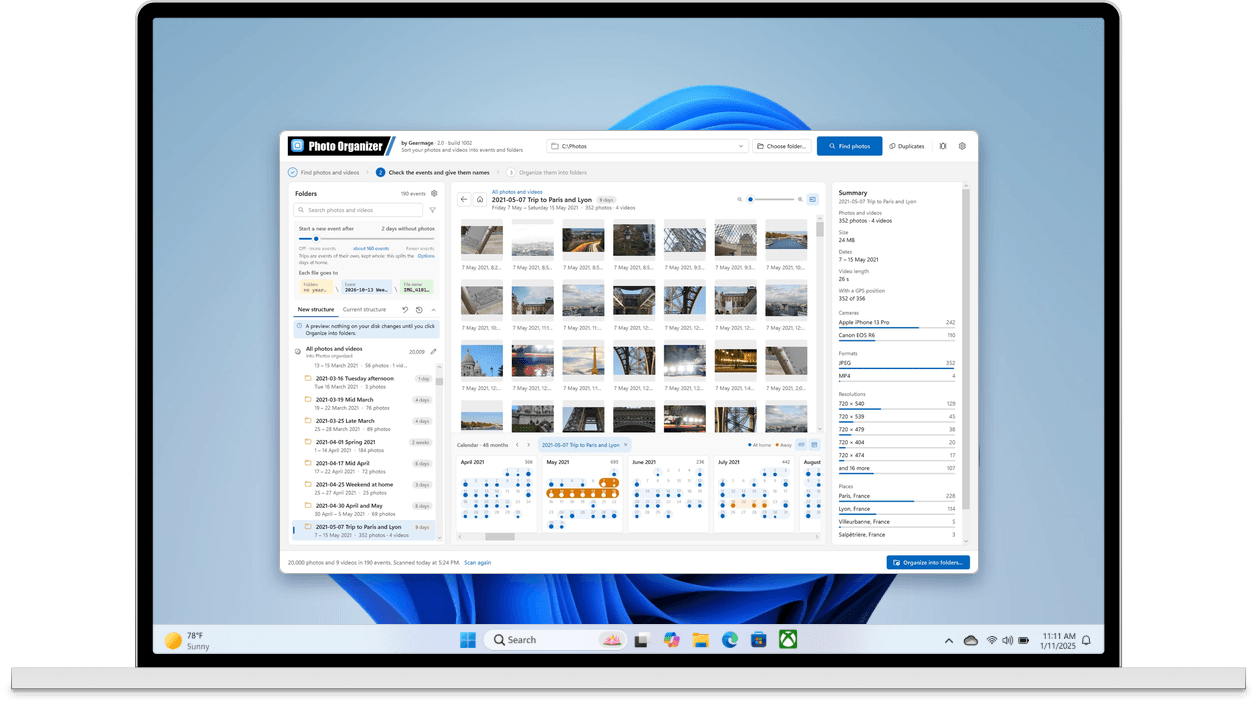Start scanning with Find photos button

(x=849, y=146)
